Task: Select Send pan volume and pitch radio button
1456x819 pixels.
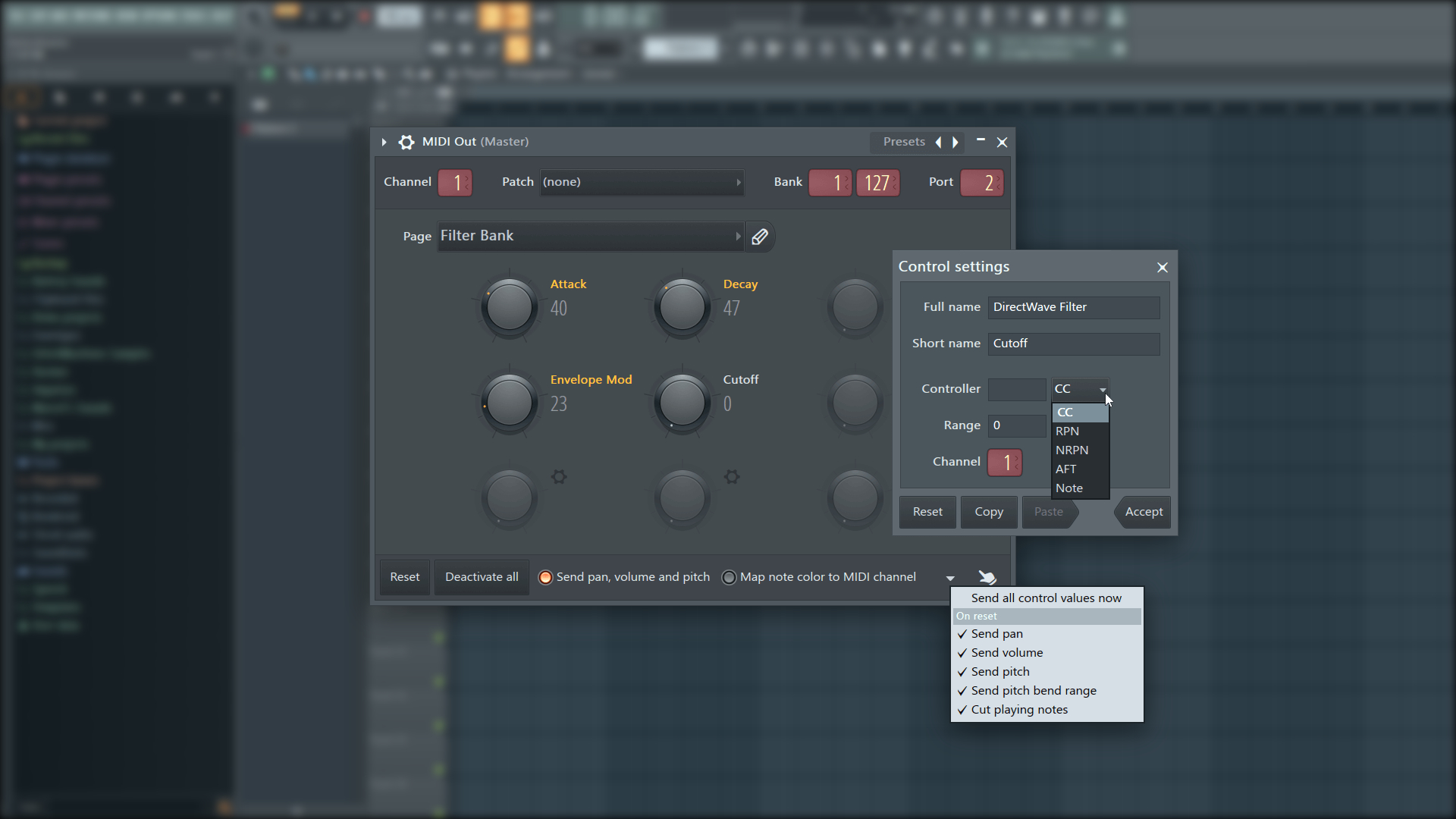Action: [x=545, y=578]
